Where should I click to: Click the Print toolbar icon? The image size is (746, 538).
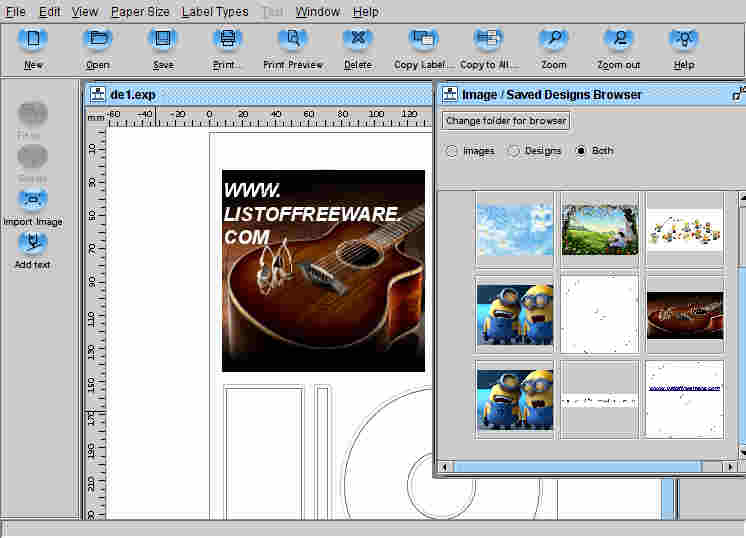click(x=227, y=39)
